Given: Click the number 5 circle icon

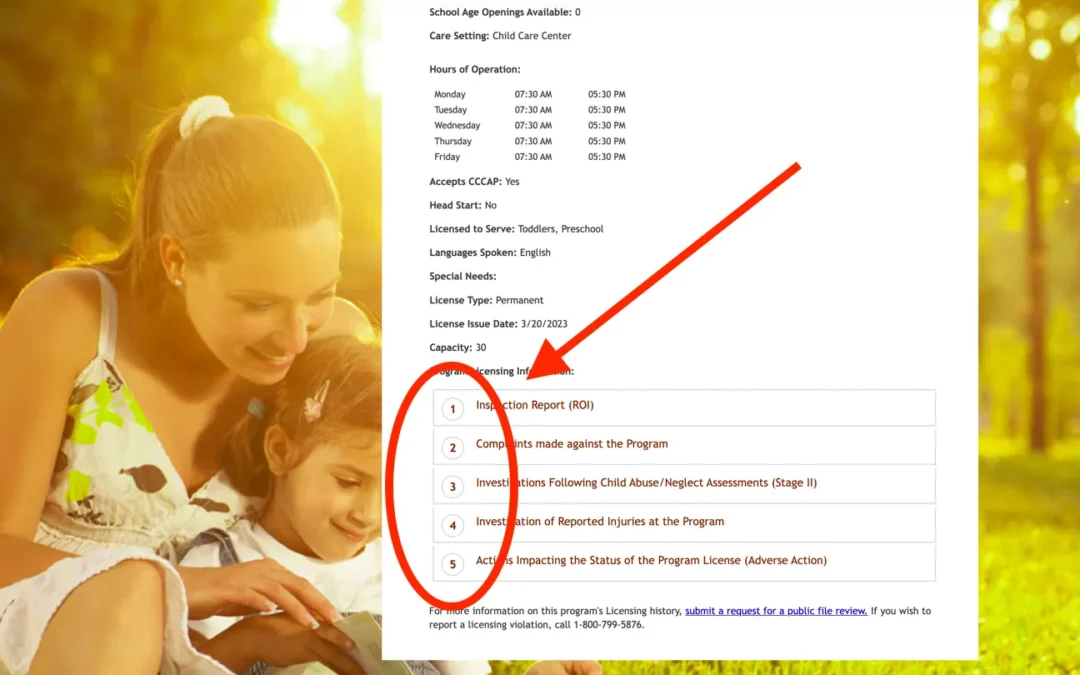Looking at the screenshot, I should point(453,564).
